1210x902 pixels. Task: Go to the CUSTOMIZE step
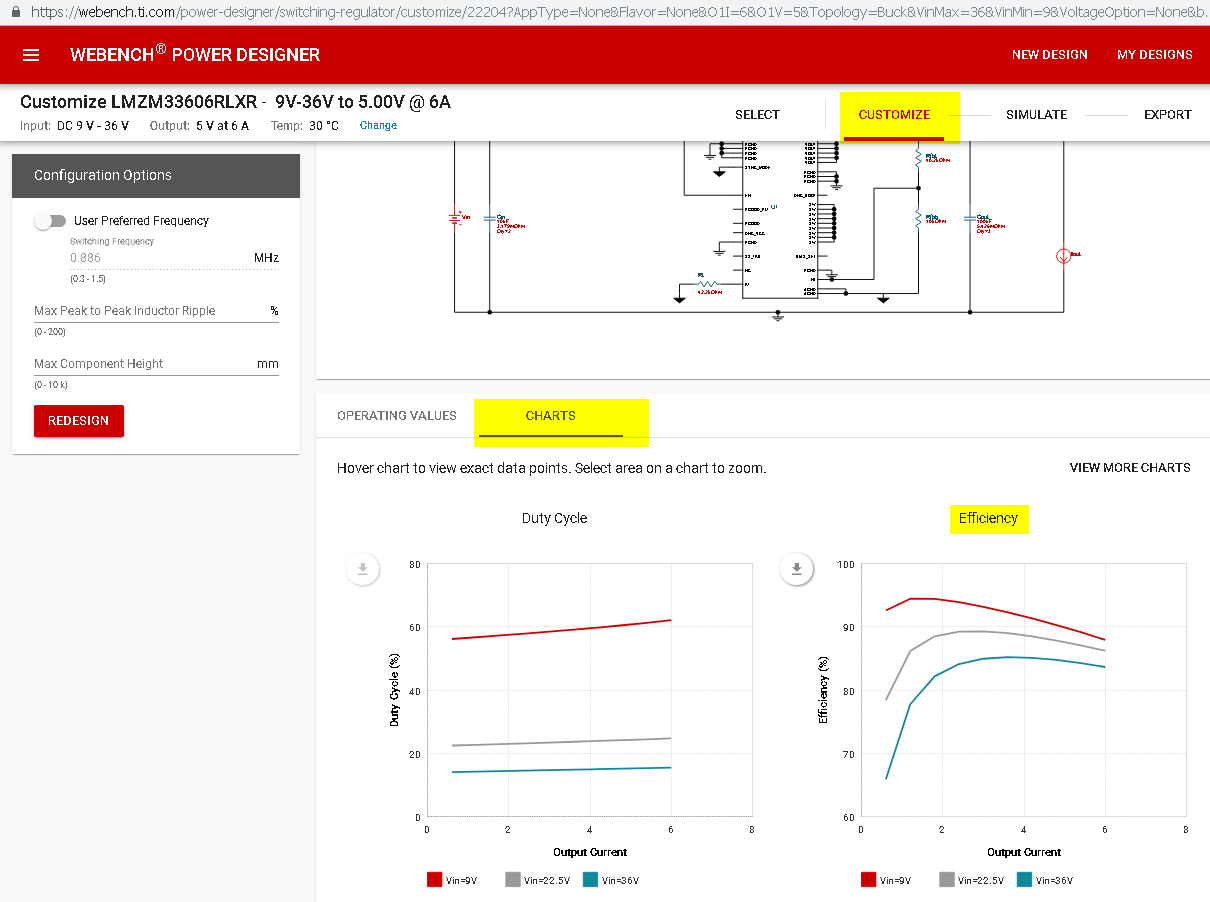[x=894, y=115]
